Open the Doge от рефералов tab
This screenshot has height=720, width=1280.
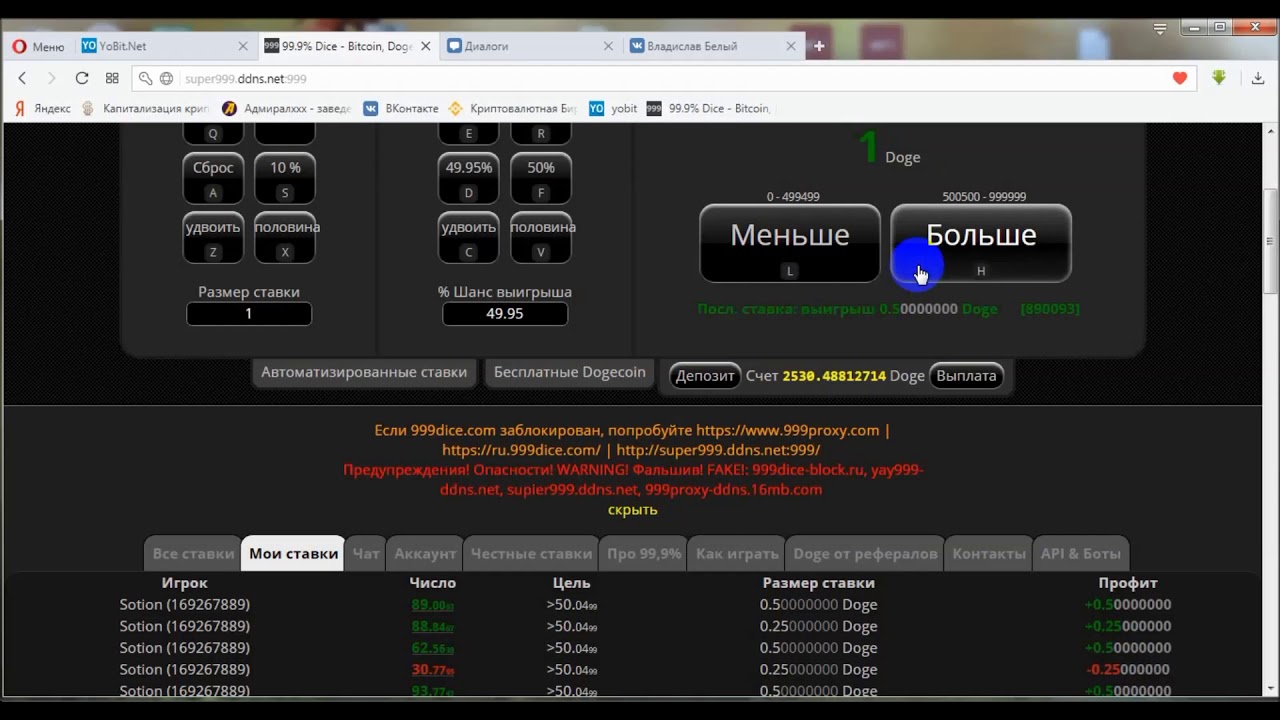[x=866, y=553]
